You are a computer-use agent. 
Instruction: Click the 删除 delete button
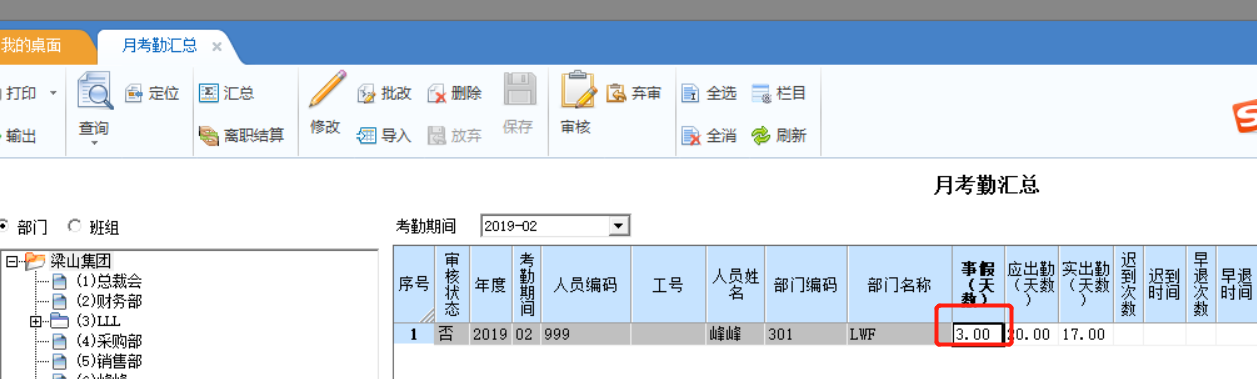(454, 93)
